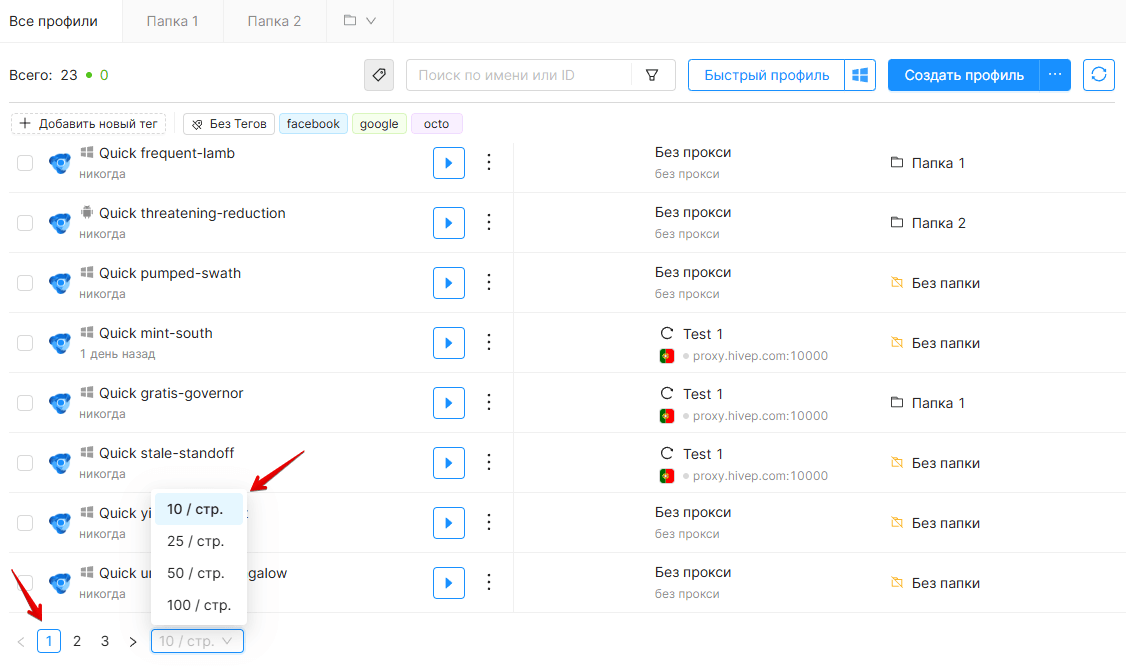This screenshot has width=1126, height=667.
Task: Click browser avatar icon of Quick frequent-lamb
Action: pos(60,163)
